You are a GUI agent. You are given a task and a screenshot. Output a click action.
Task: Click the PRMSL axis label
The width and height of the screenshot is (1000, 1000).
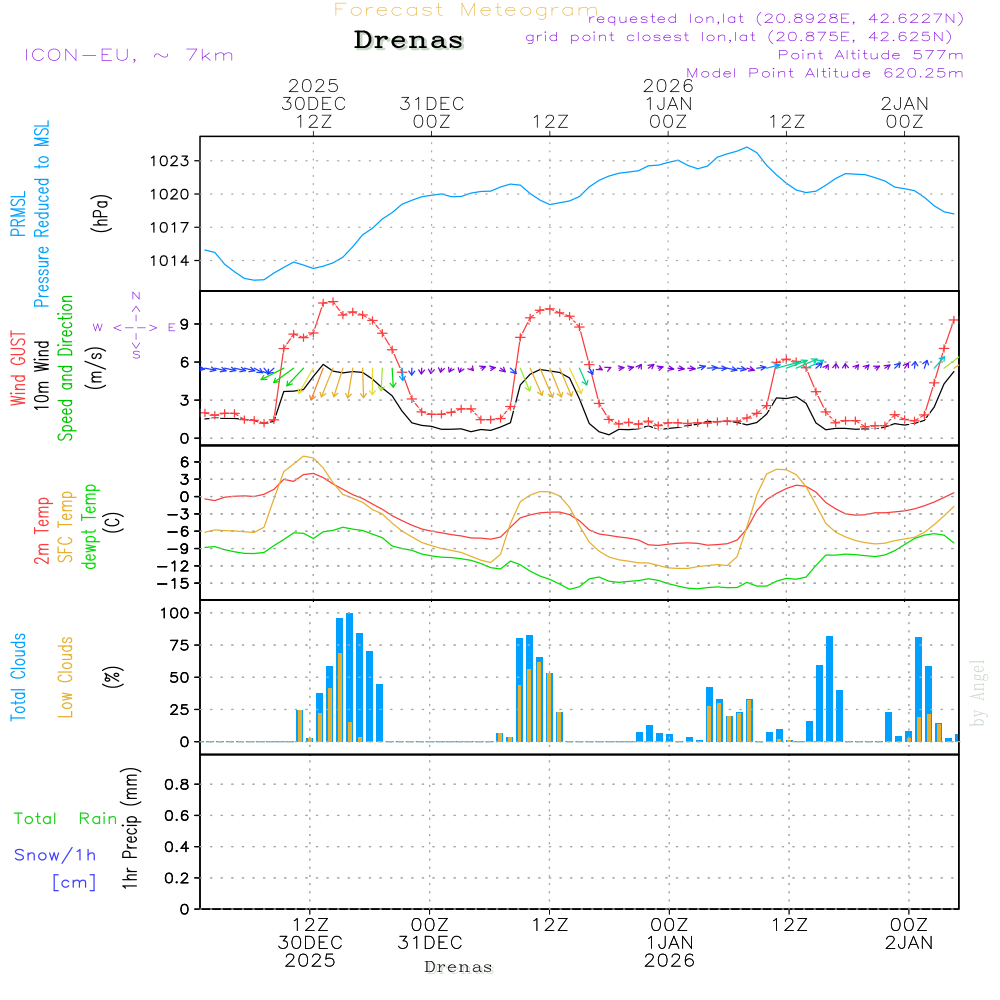(x=17, y=211)
